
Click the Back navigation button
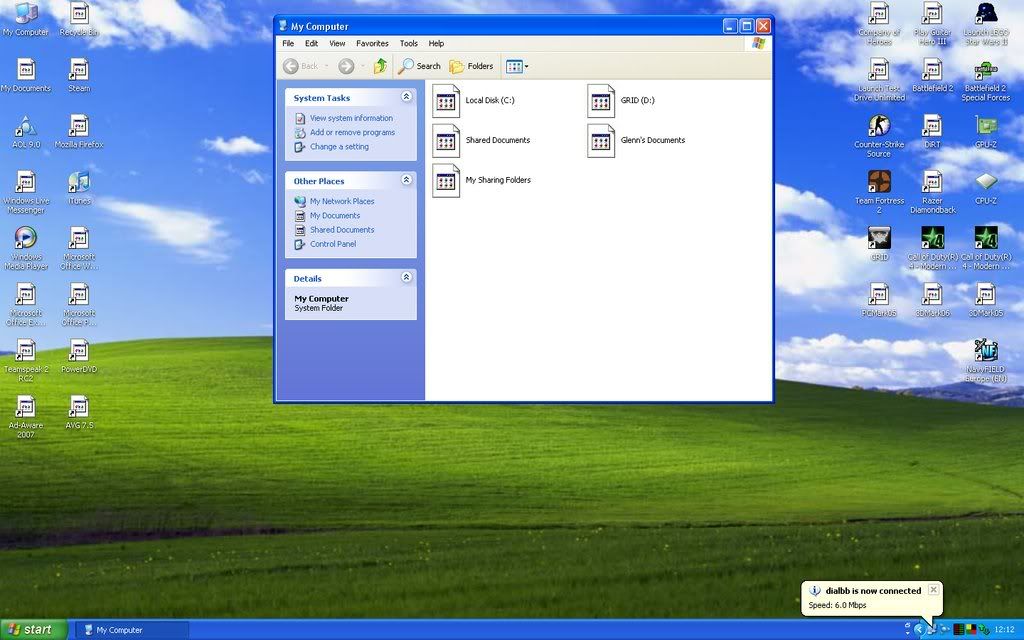click(x=300, y=66)
